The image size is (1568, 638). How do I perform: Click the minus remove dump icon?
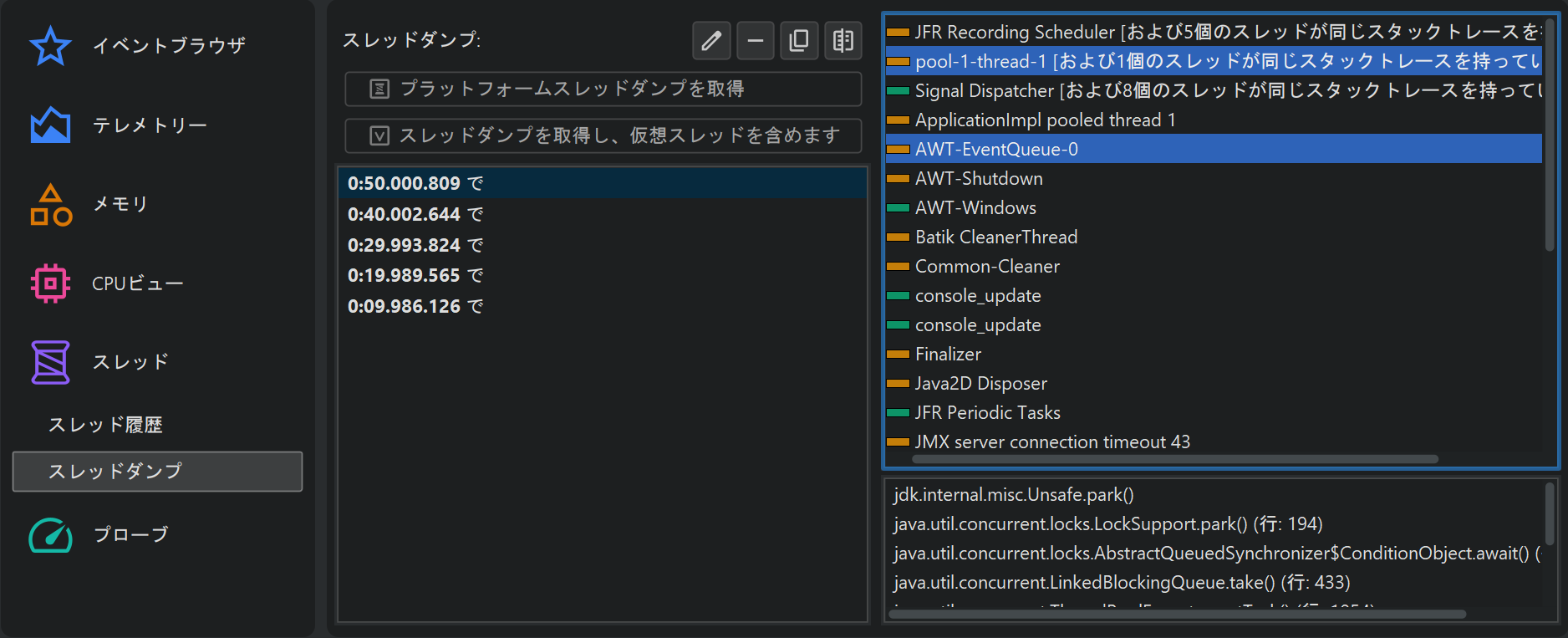coord(755,40)
